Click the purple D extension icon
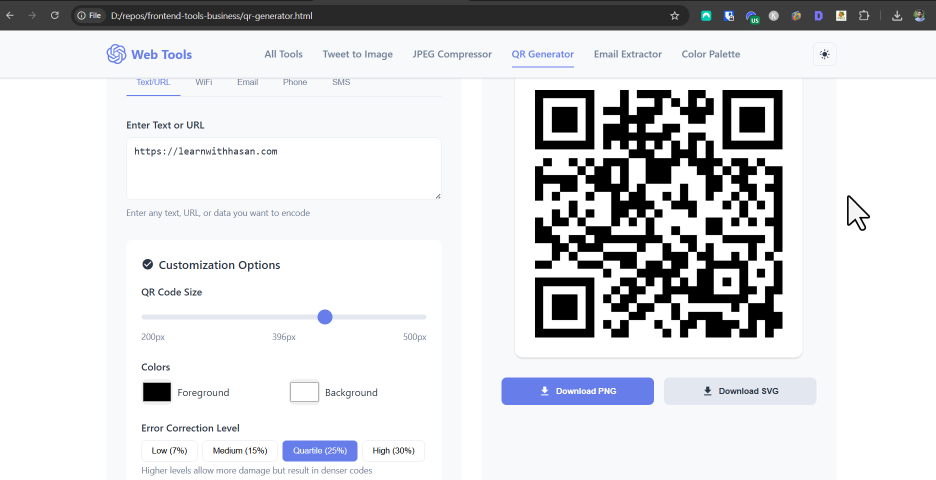This screenshot has width=936, height=480. [x=818, y=16]
